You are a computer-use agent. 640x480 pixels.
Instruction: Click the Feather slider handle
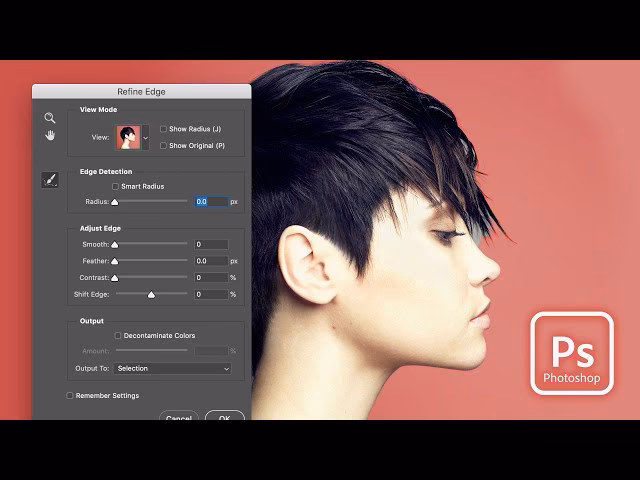point(115,261)
